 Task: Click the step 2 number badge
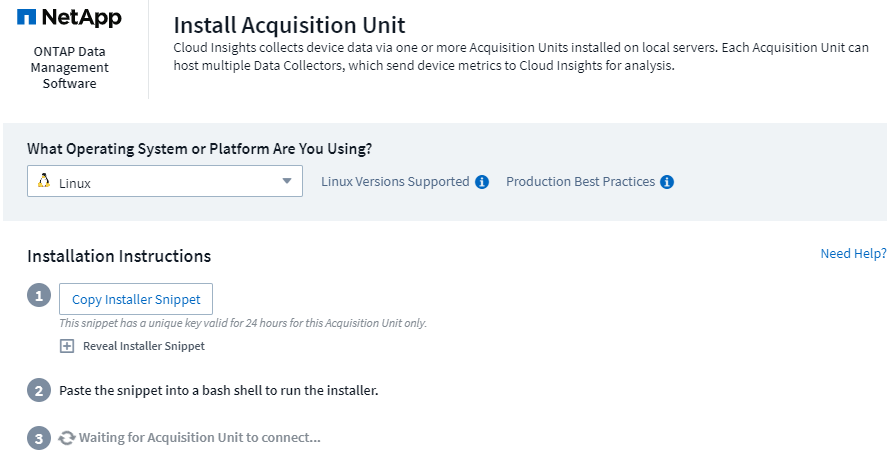click(38, 390)
